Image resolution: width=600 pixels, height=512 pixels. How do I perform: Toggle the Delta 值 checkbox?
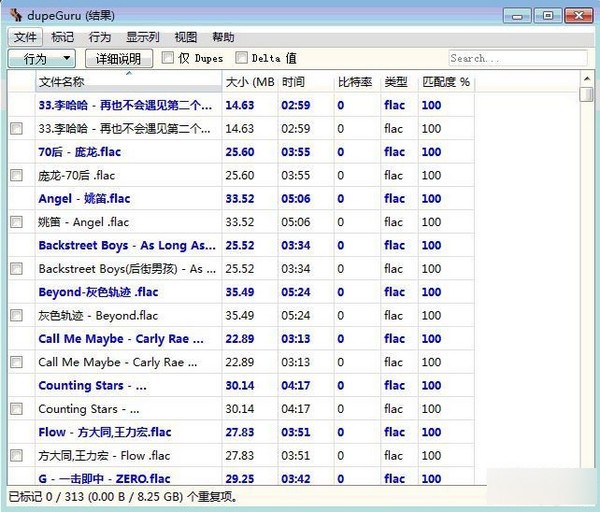point(241,58)
